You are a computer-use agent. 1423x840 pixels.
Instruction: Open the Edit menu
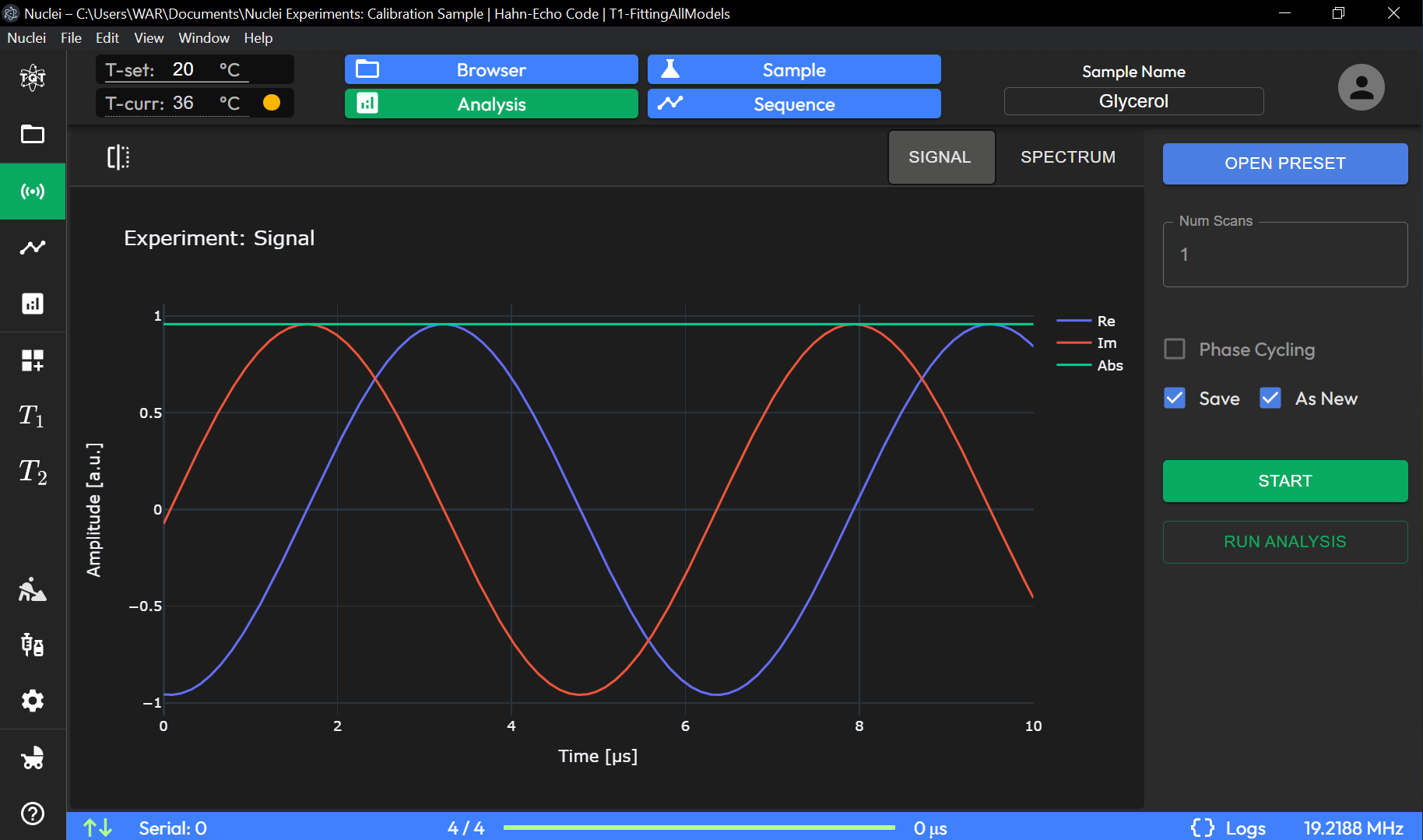(107, 38)
